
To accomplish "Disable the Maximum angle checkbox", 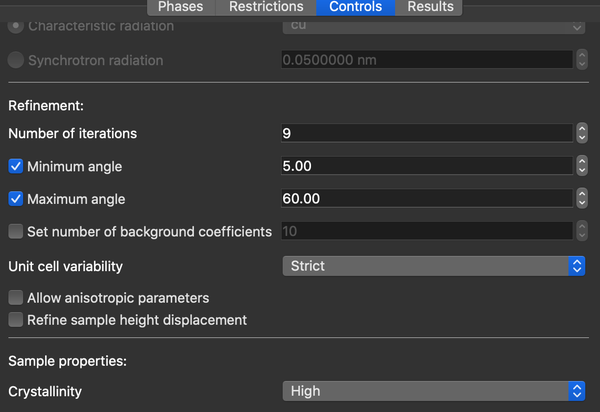I will pyautogui.click(x=16, y=199).
